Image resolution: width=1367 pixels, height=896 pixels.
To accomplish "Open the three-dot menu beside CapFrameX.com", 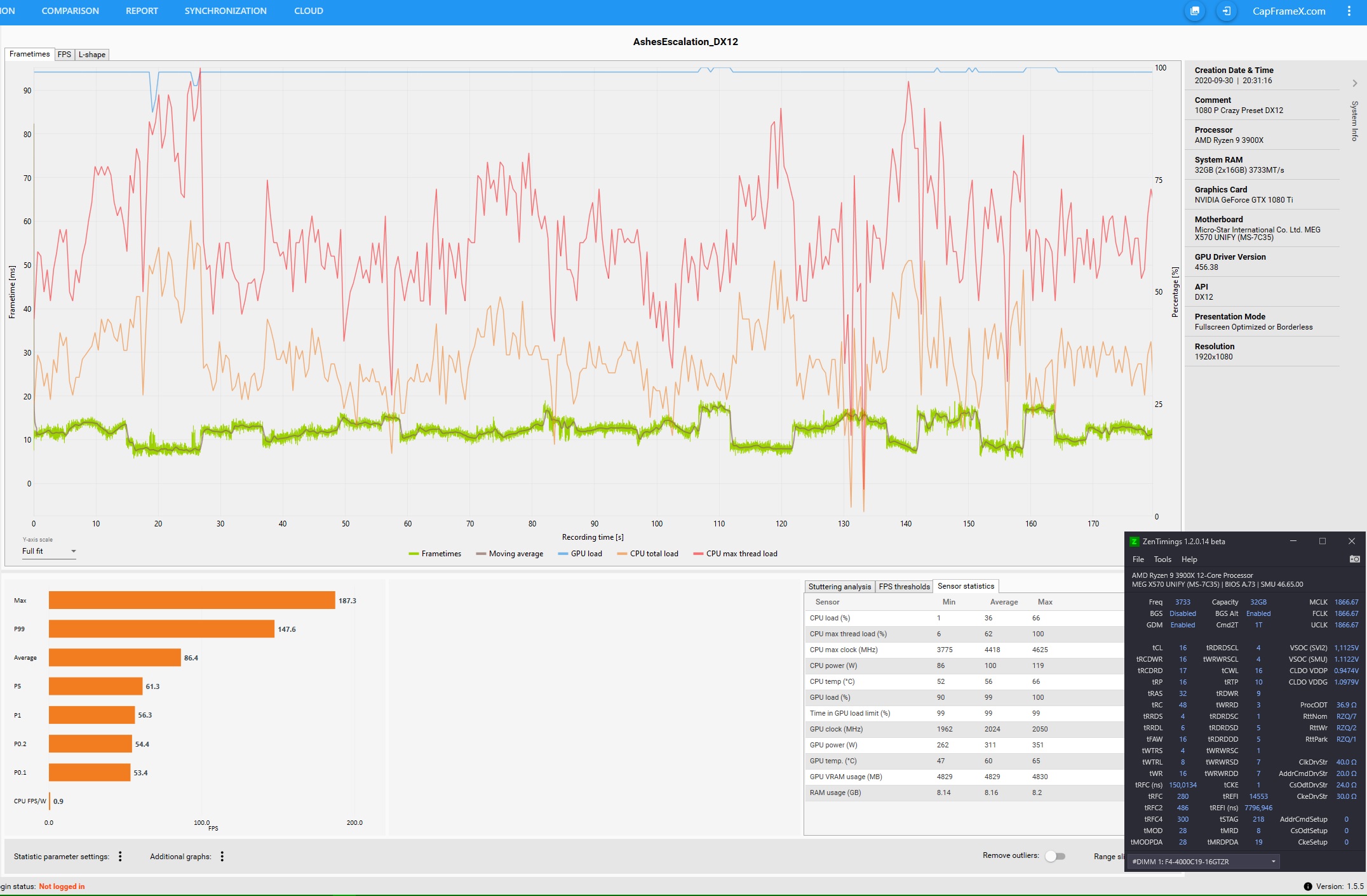I will point(1349,11).
